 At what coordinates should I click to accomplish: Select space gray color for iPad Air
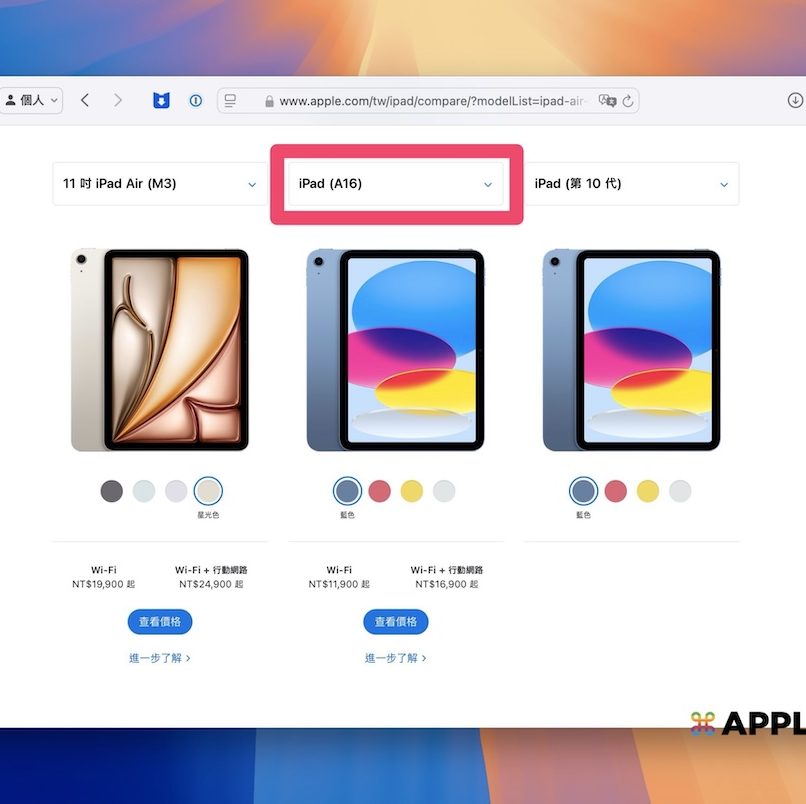(x=112, y=491)
